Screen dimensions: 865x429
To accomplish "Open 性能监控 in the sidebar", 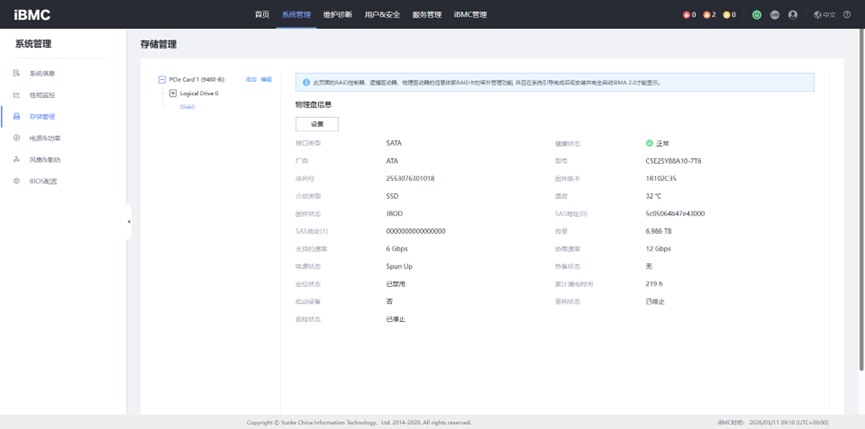I will (x=42, y=95).
